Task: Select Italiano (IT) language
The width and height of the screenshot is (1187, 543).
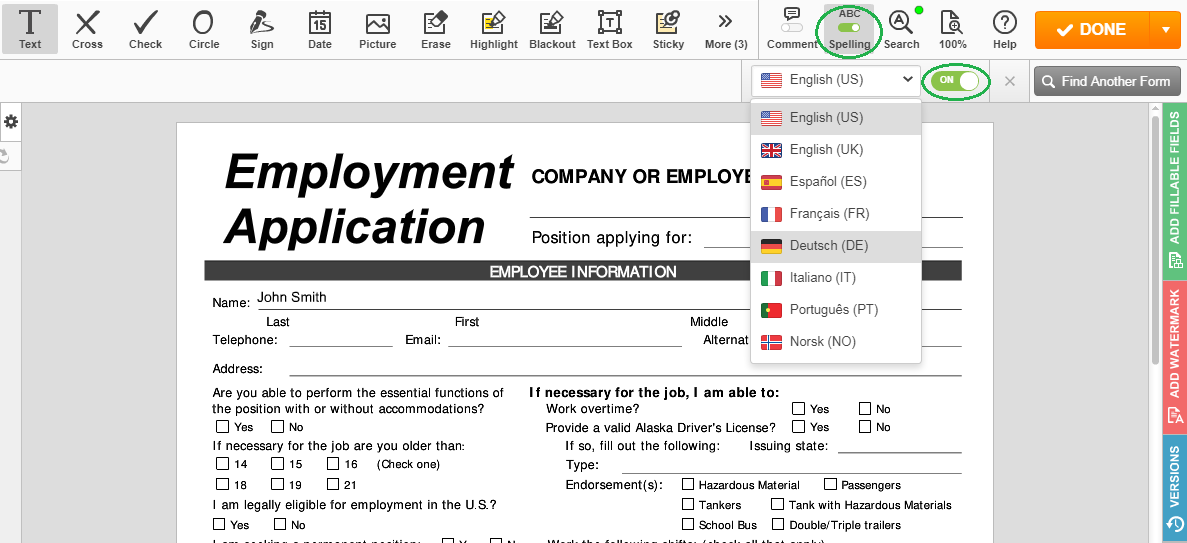Action: click(x=836, y=278)
